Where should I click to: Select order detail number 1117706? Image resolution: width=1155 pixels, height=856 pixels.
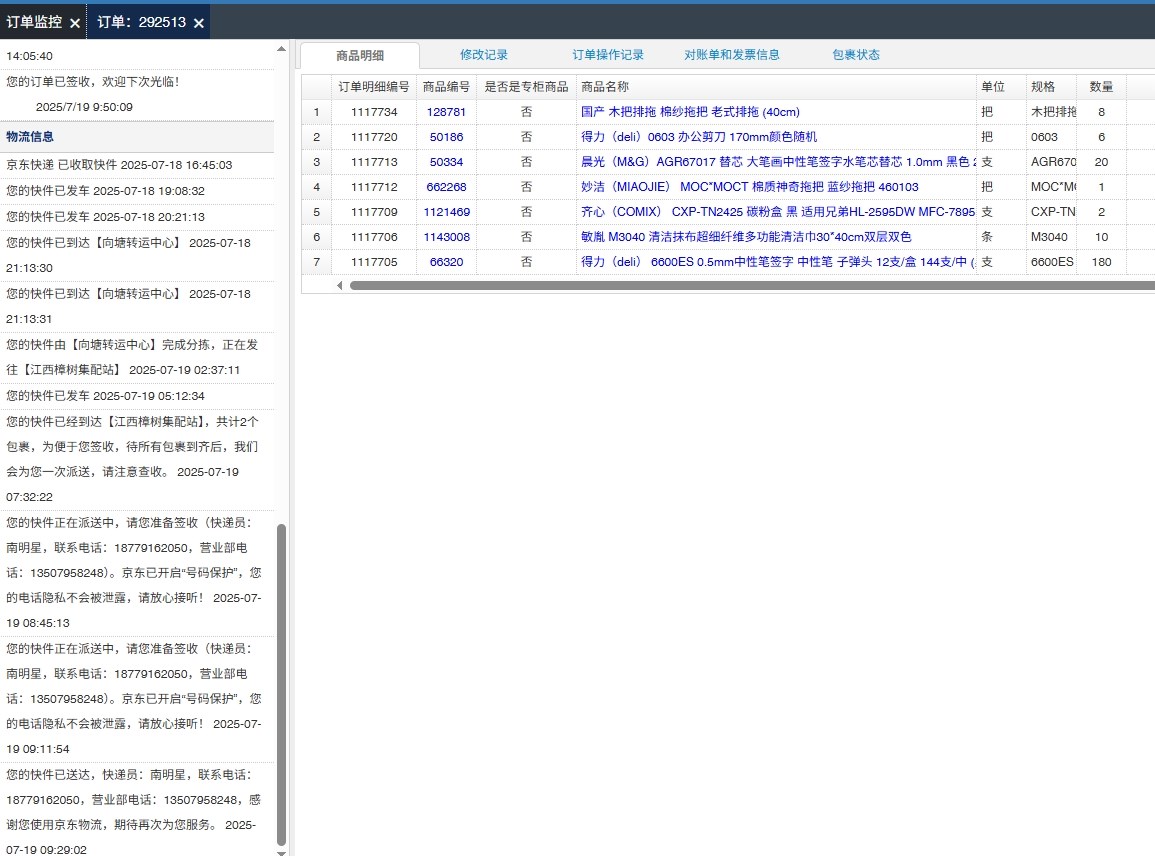click(x=374, y=237)
